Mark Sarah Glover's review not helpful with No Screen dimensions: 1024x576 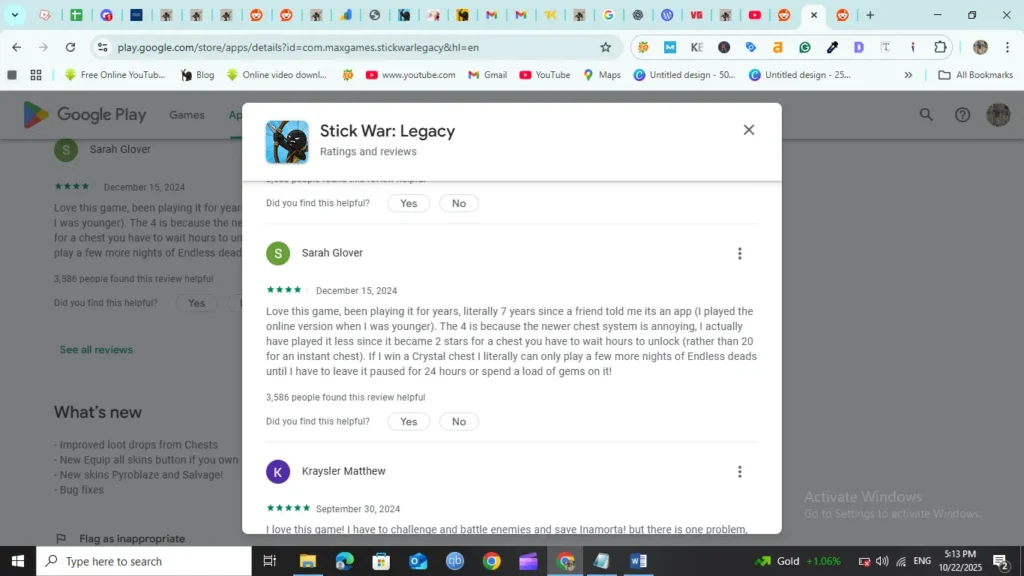coord(458,422)
